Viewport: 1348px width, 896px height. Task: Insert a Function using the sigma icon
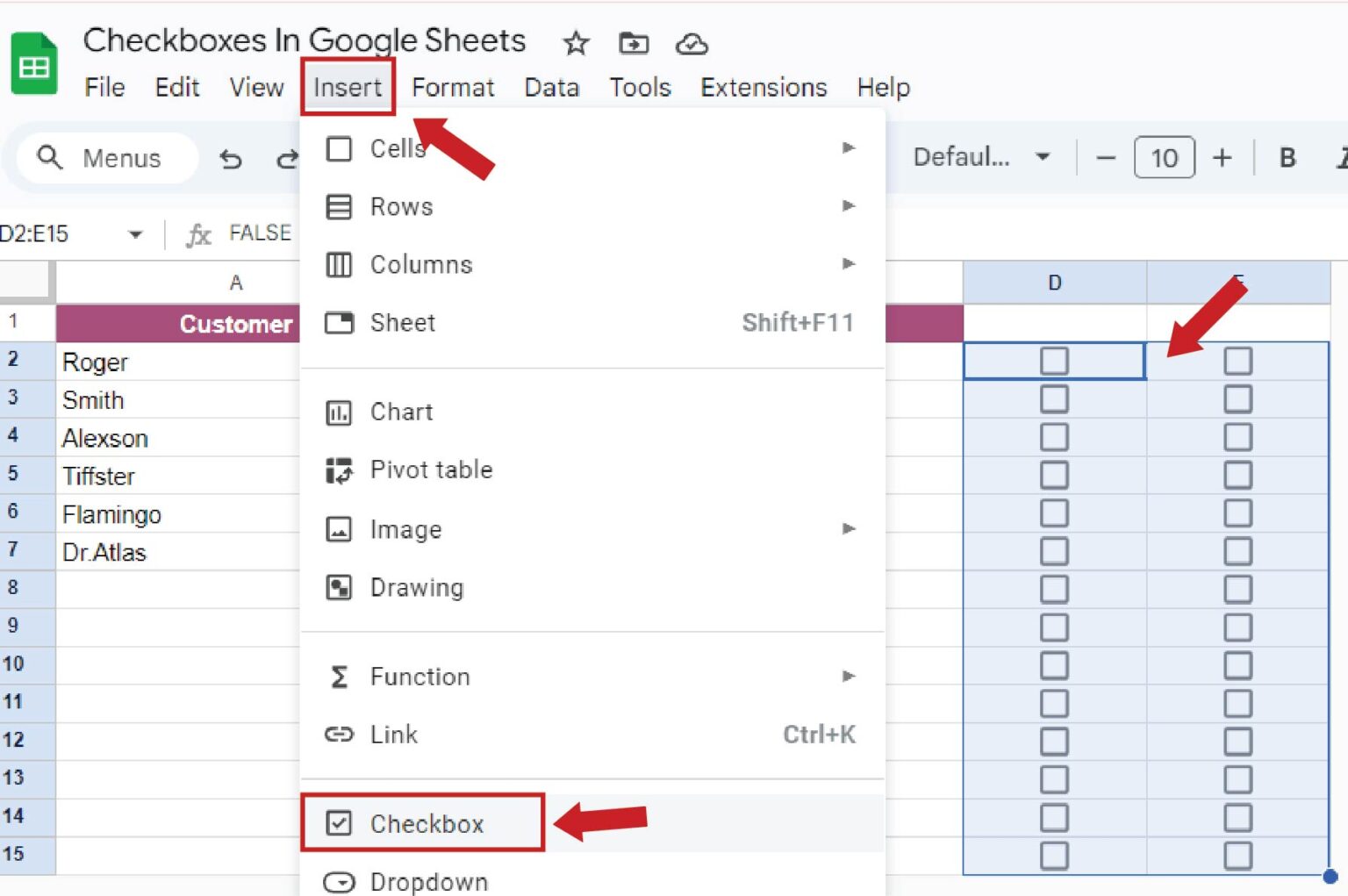tap(419, 677)
